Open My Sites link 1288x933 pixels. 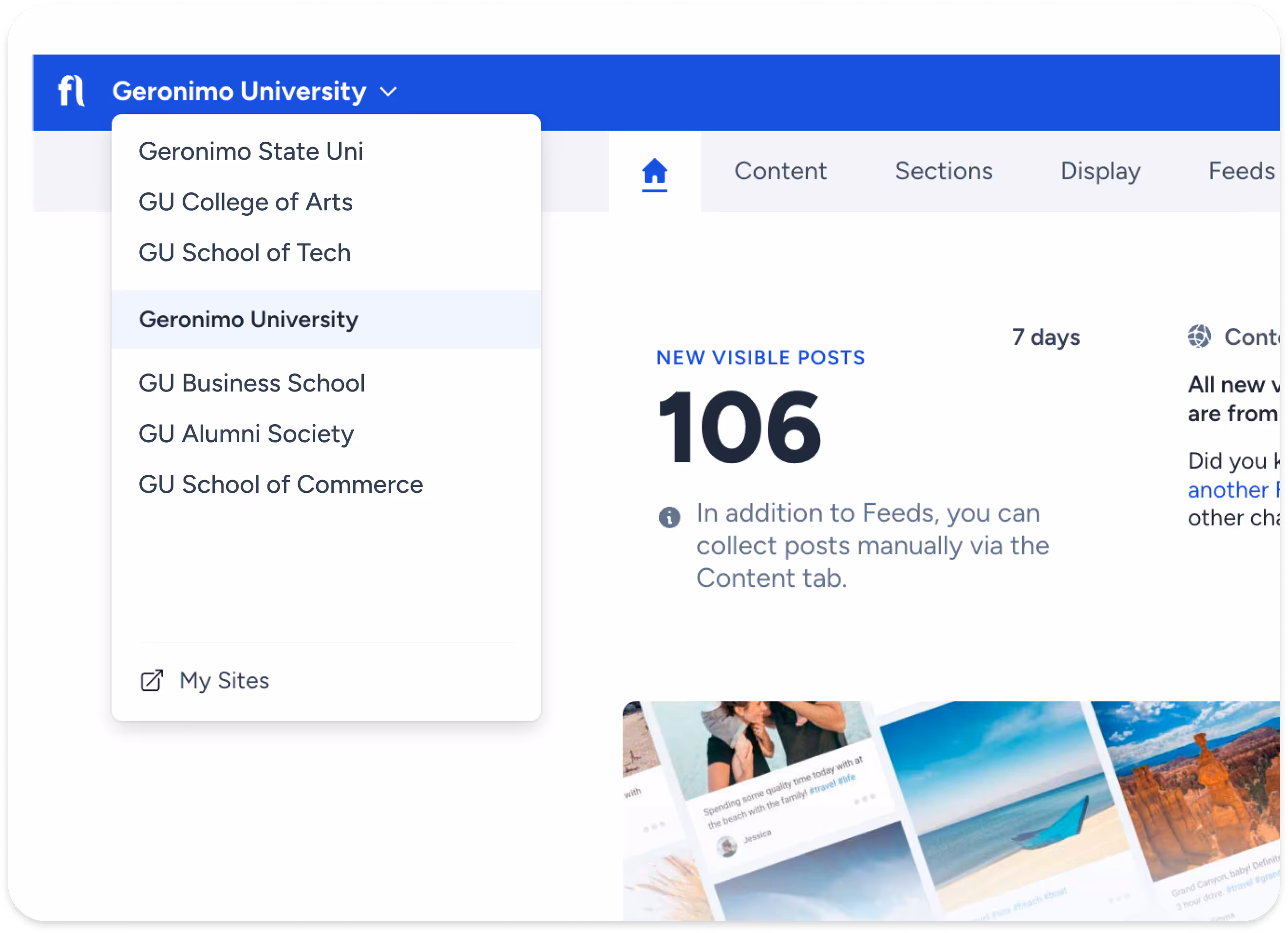click(x=224, y=680)
